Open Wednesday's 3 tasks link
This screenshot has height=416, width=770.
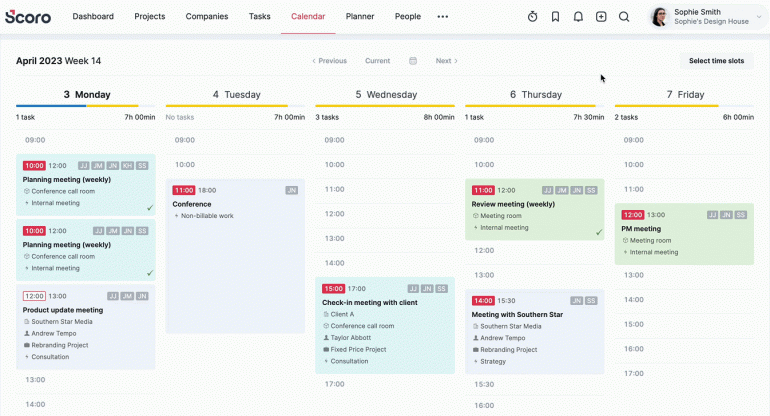(x=327, y=117)
